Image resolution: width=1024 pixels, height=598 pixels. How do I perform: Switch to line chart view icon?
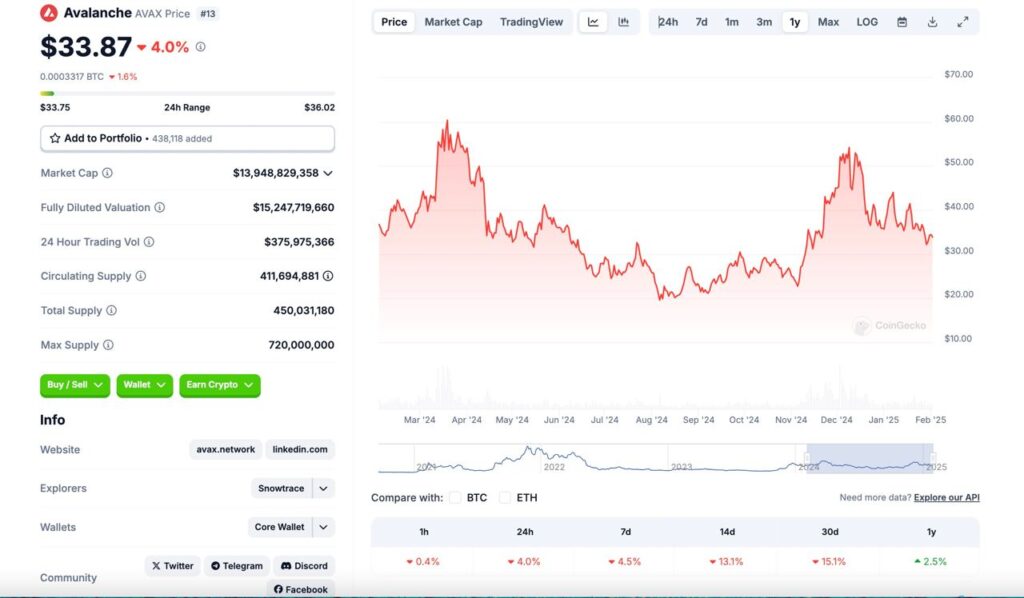coord(593,22)
